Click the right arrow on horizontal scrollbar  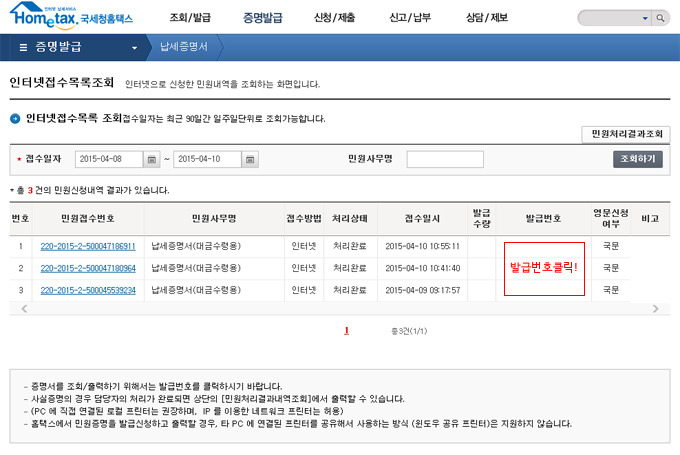(x=655, y=309)
